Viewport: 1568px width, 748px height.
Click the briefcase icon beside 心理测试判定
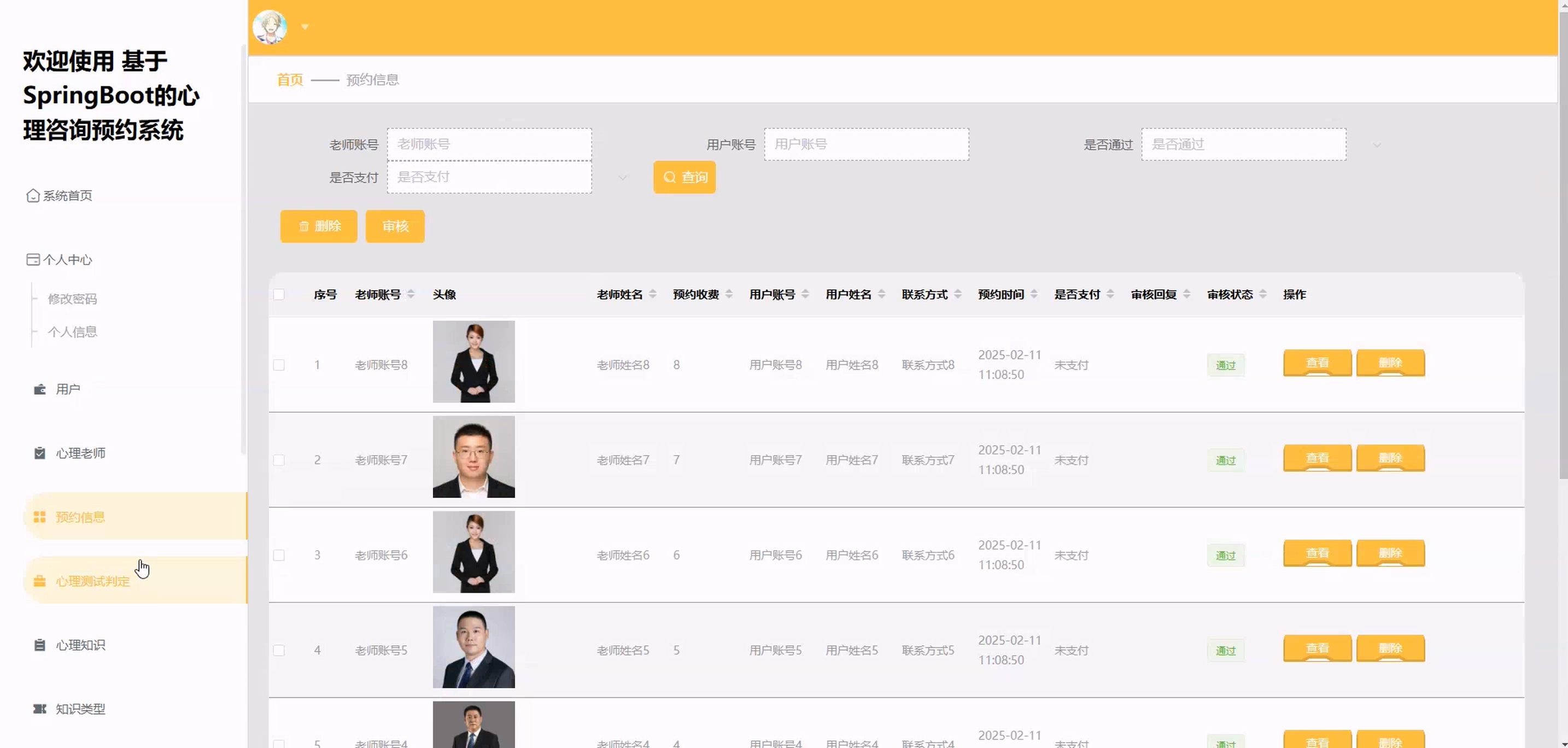pyautogui.click(x=39, y=581)
